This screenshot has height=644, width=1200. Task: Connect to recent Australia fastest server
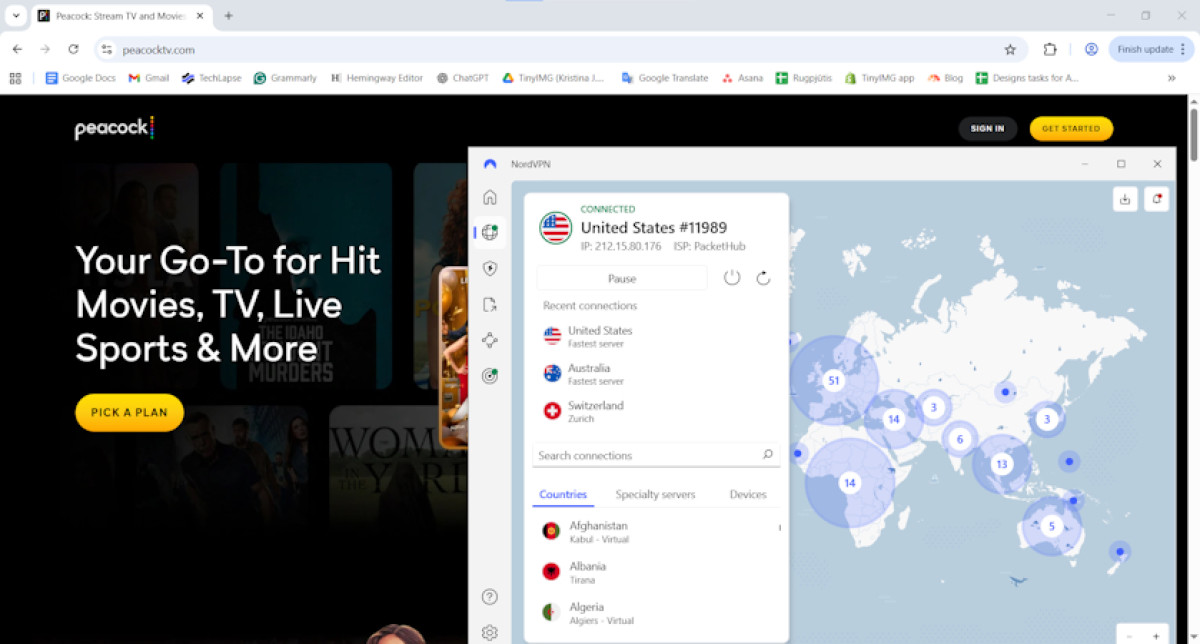coord(656,374)
